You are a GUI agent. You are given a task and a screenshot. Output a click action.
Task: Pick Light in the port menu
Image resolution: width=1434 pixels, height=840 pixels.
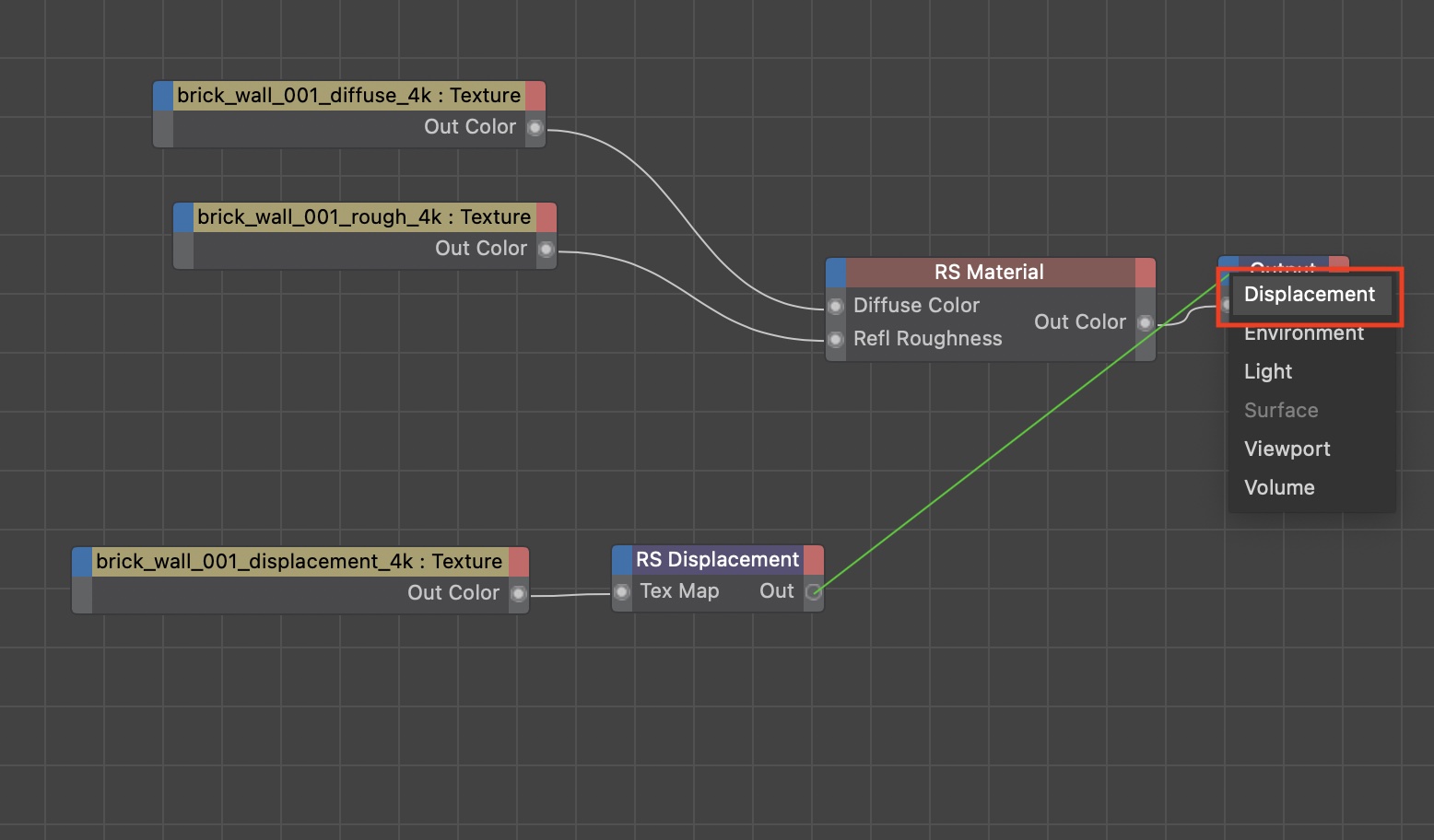[1268, 372]
